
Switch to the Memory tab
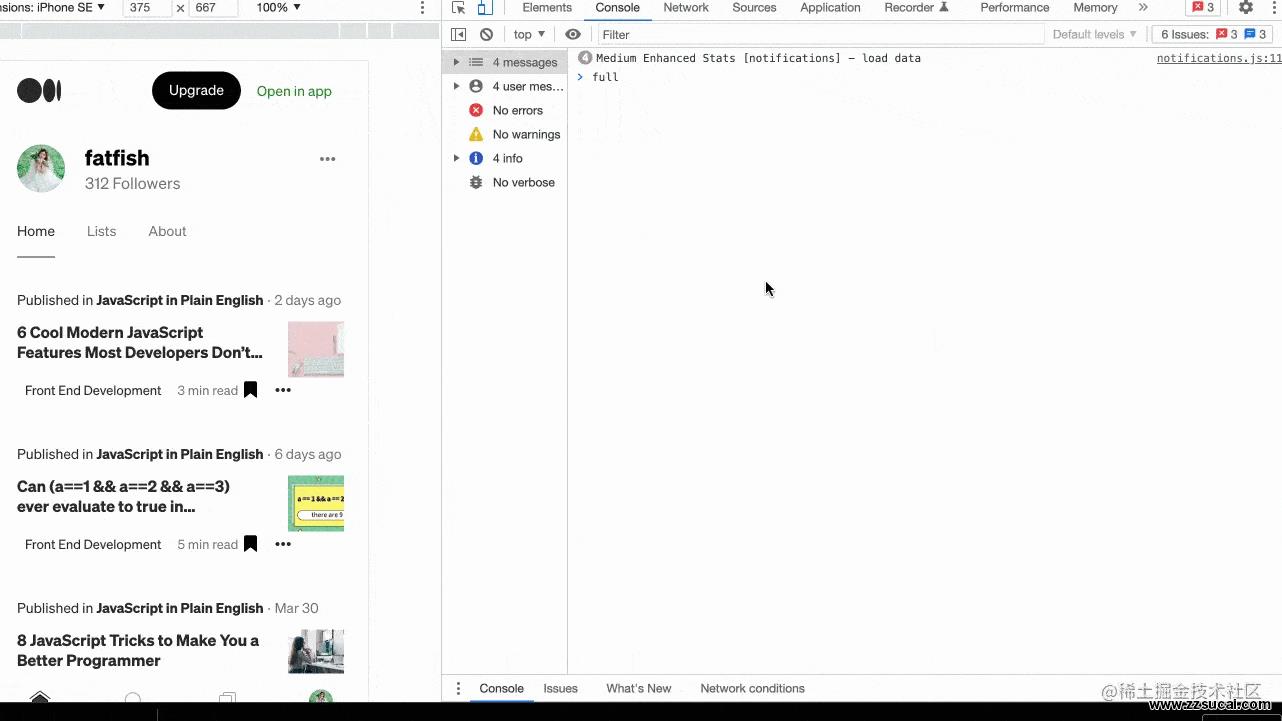coord(1095,8)
